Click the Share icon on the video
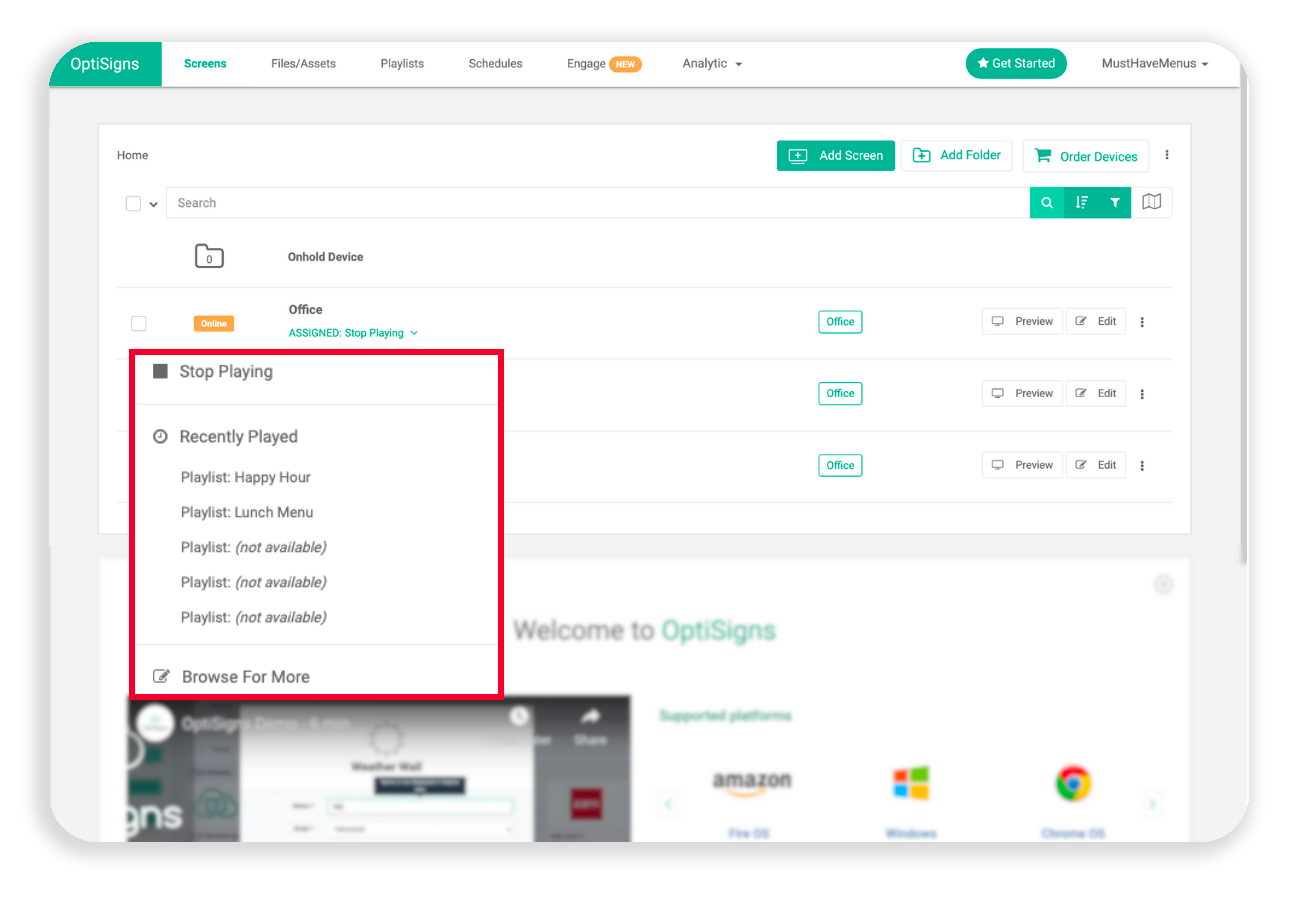 (590, 726)
